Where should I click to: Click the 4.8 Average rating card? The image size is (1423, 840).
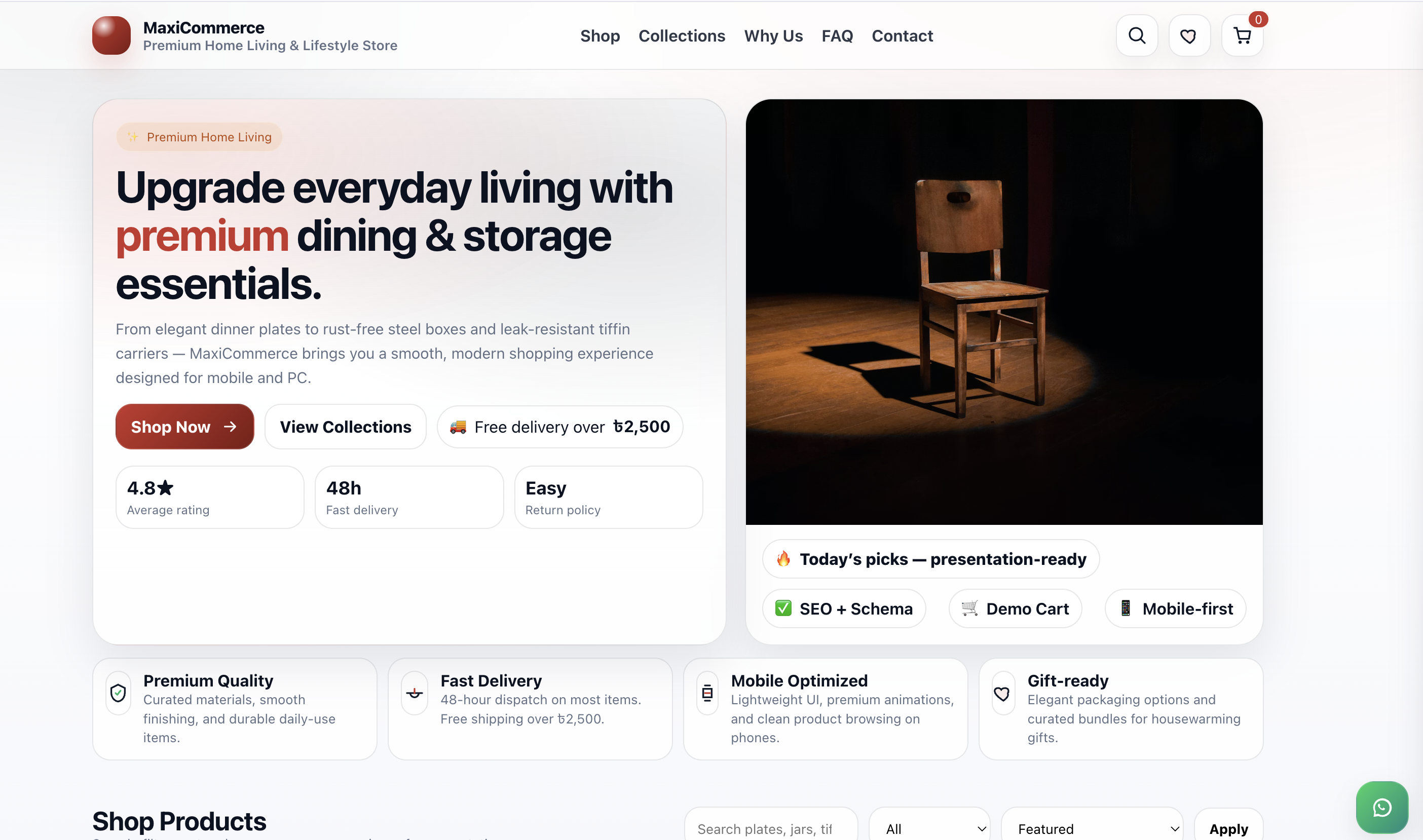point(210,497)
